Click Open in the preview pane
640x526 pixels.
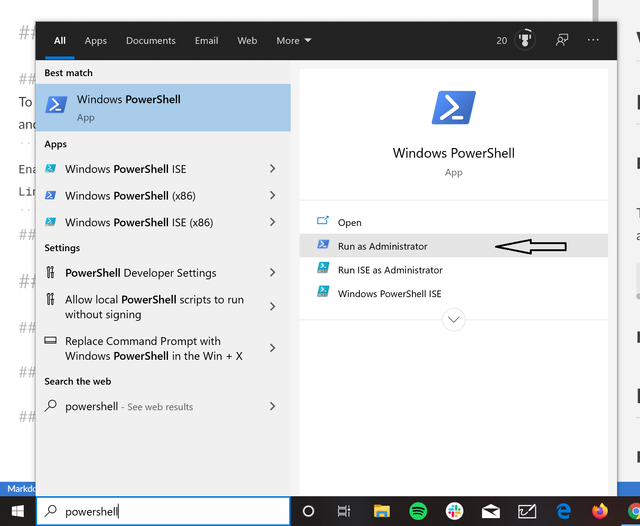[x=453, y=222]
